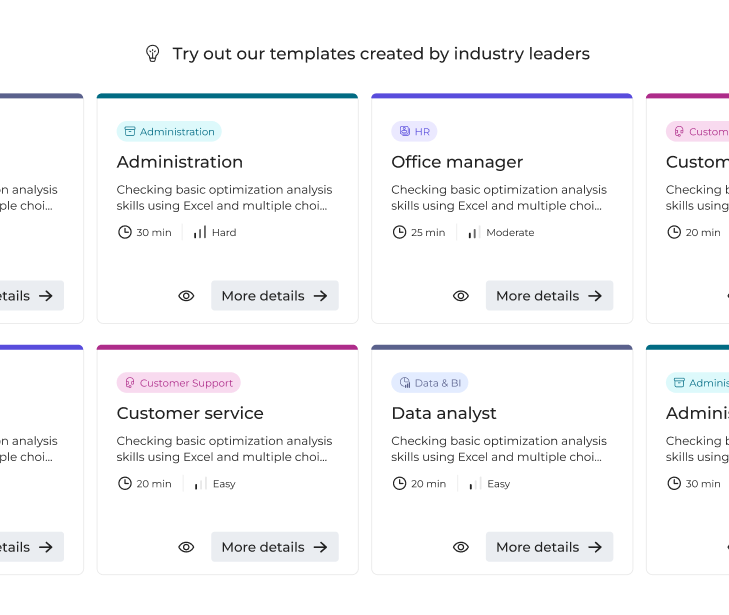Select the Administration category tag
This screenshot has height=615, width=729.
click(169, 132)
